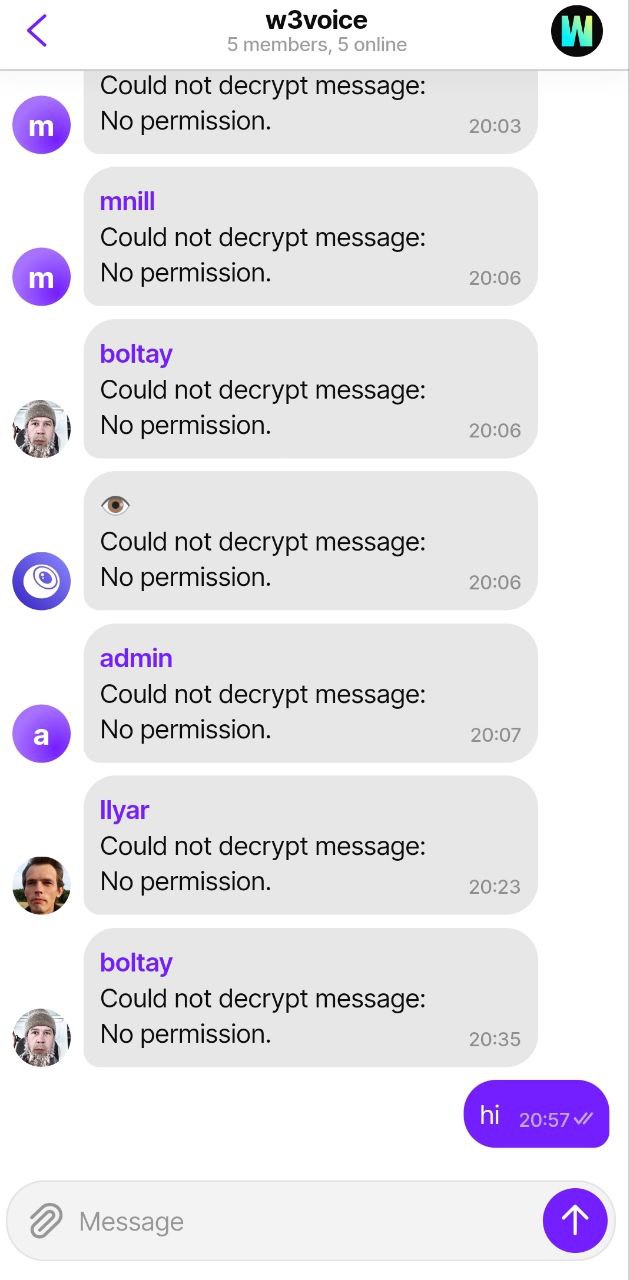This screenshot has height=1280, width=629.
Task: Select the admin sender name
Action: [x=136, y=658]
